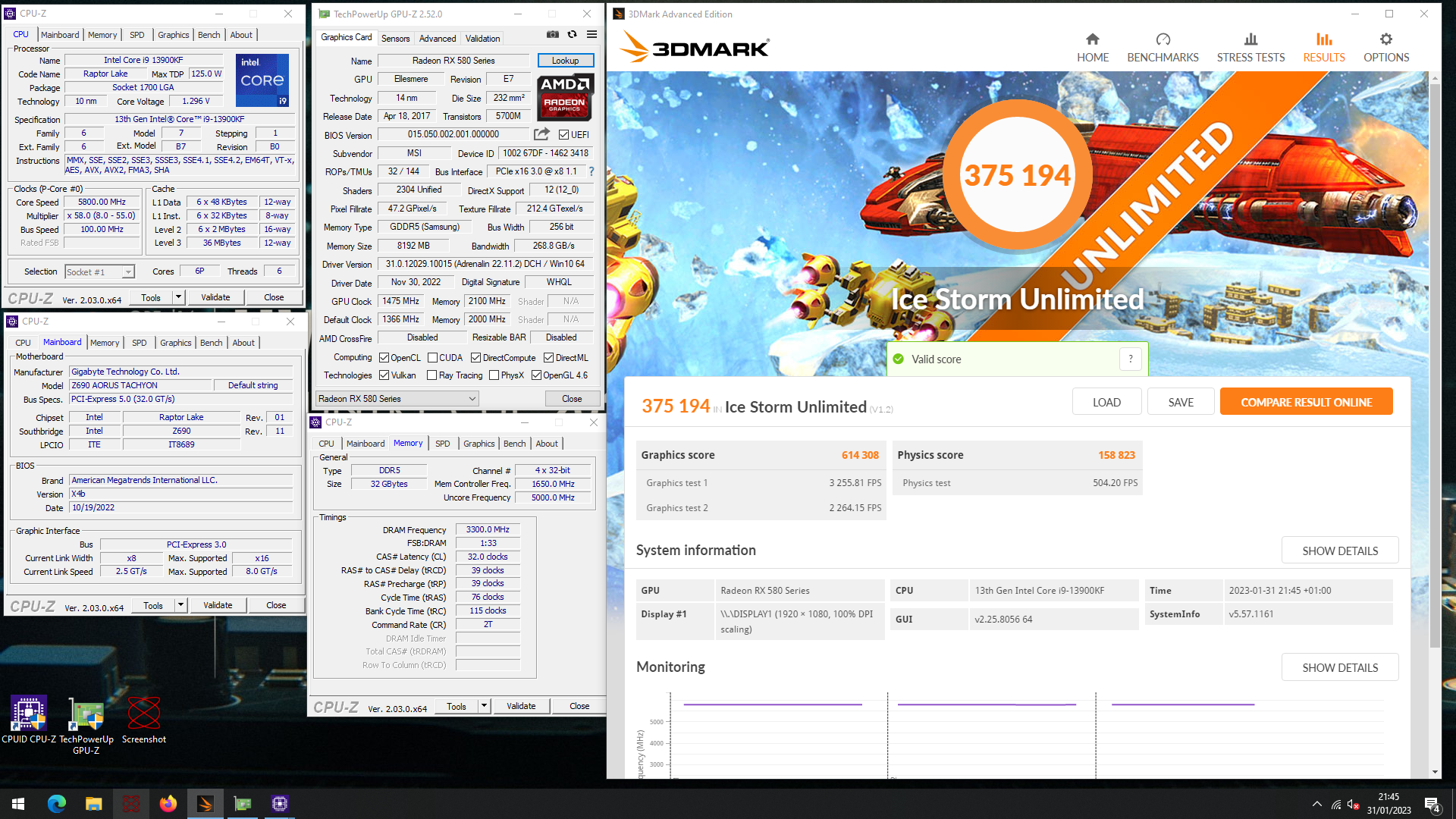Expand Tools arrow in top CPU-Z window
This screenshot has width=1456, height=819.
click(x=179, y=297)
